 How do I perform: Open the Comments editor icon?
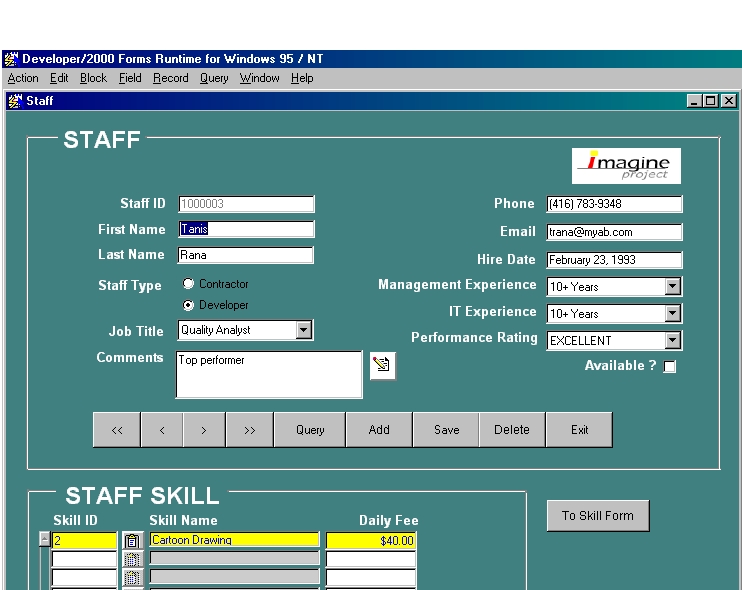tap(382, 366)
